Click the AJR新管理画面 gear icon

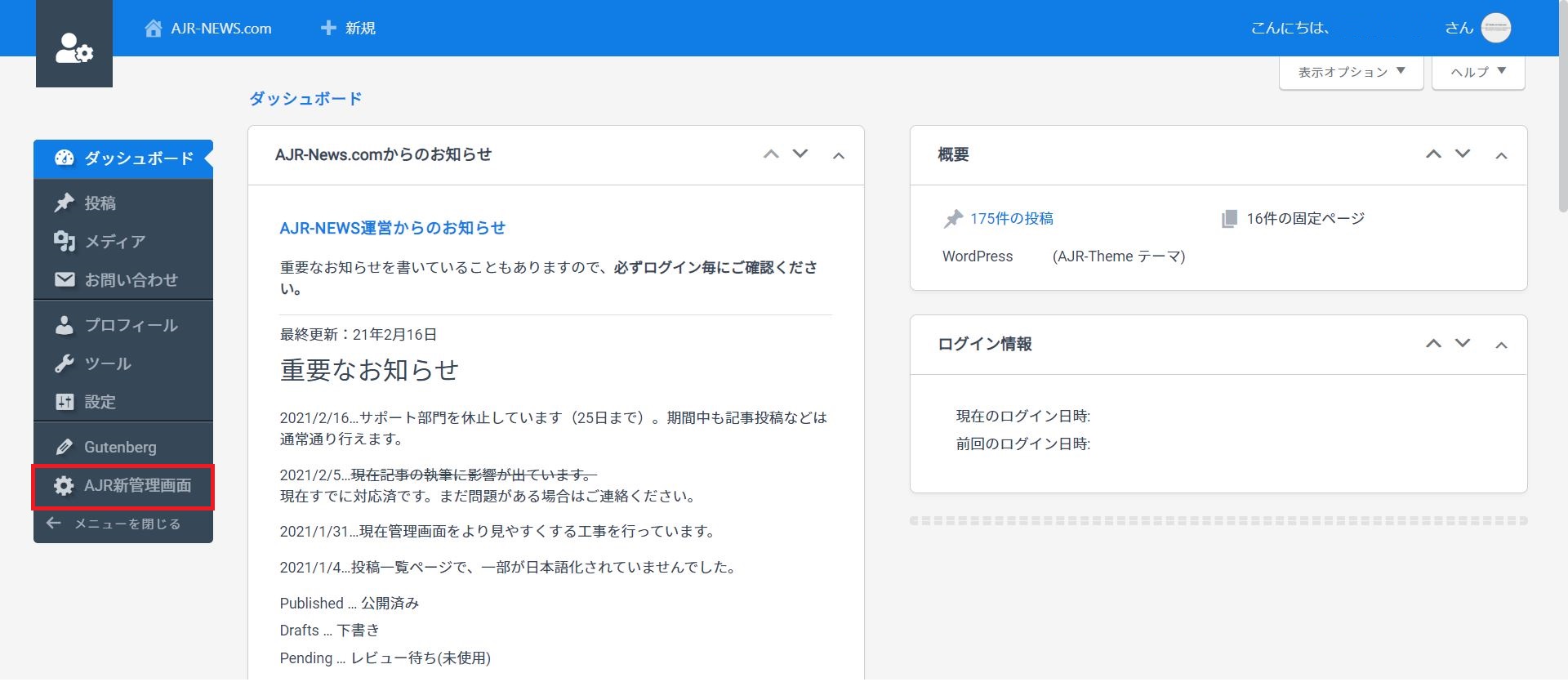coord(65,486)
